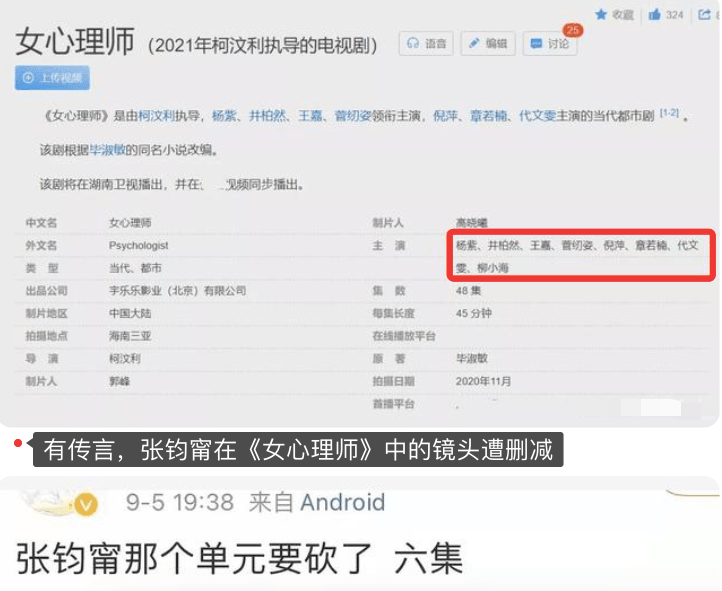Click 宇乐乐影业（北京）有限公司 company value
The height and width of the screenshot is (591, 722).
click(177, 290)
